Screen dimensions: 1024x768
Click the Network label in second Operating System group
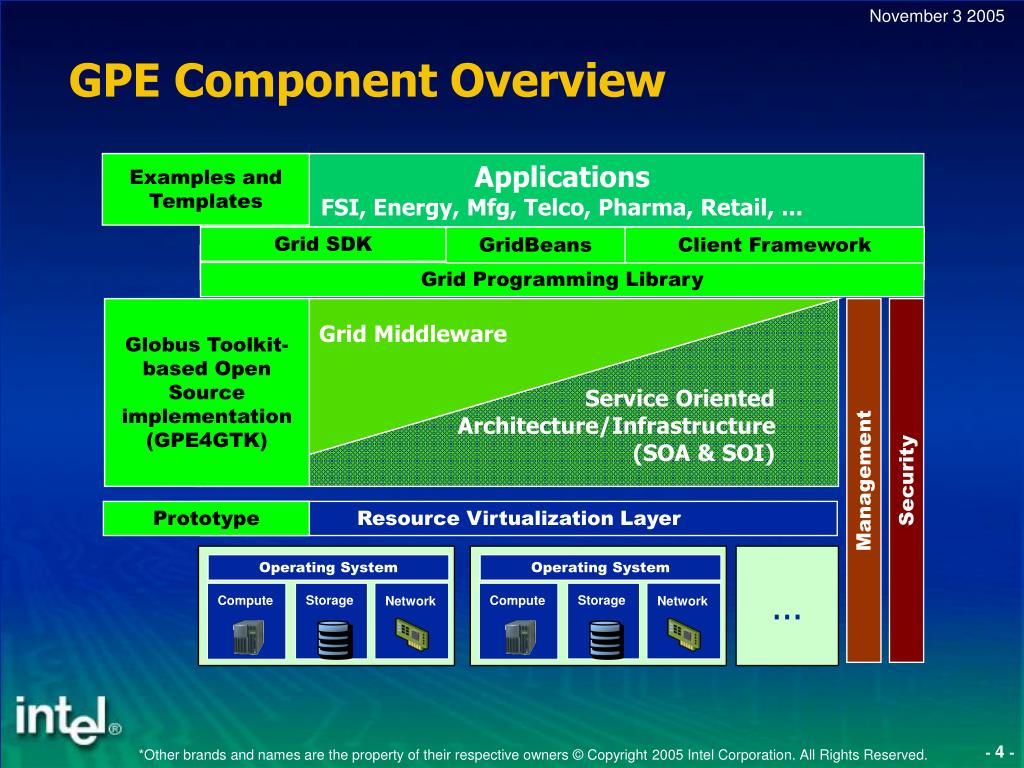pyautogui.click(x=682, y=601)
